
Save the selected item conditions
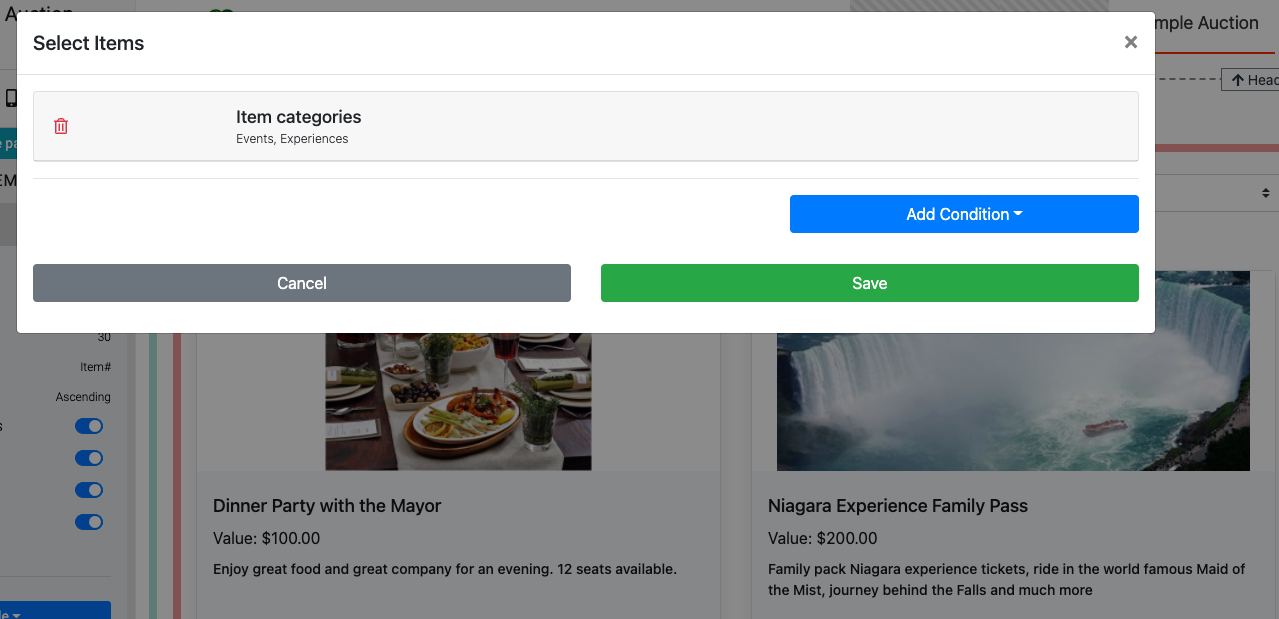pyautogui.click(x=869, y=283)
